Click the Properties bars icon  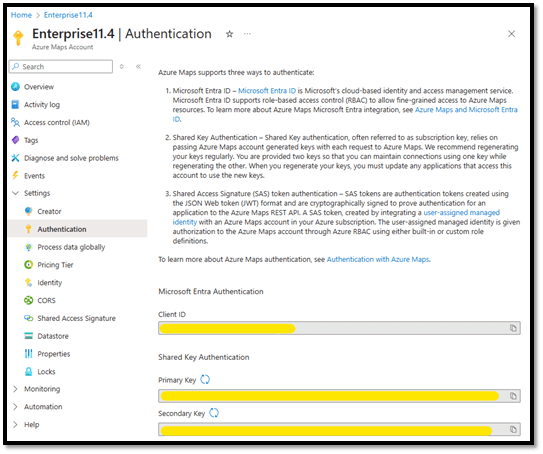[29, 354]
